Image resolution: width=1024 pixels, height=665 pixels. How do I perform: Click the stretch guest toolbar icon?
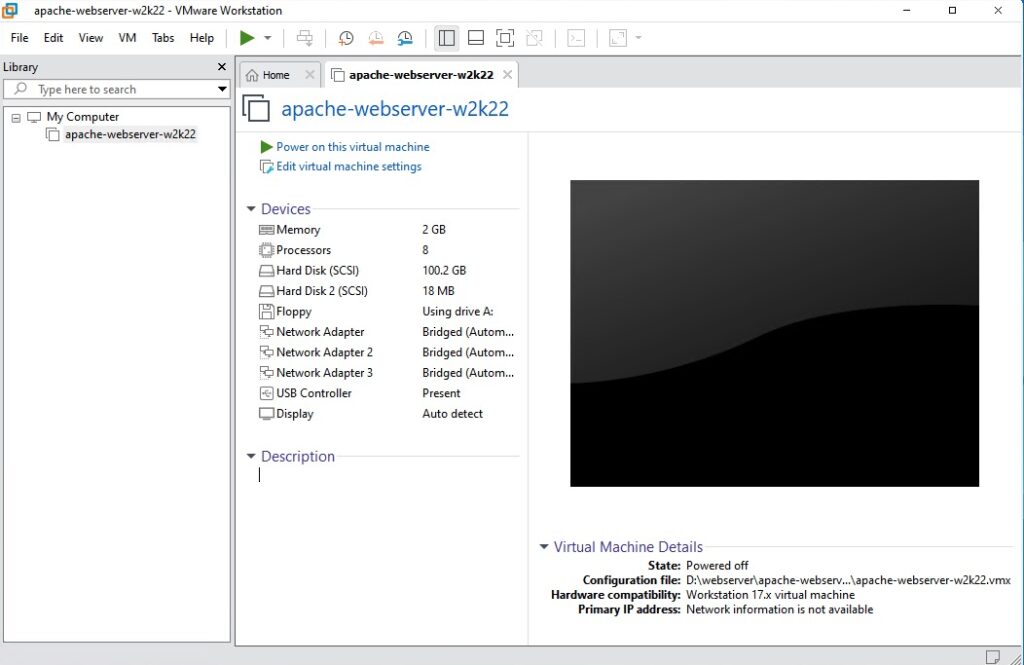click(618, 38)
